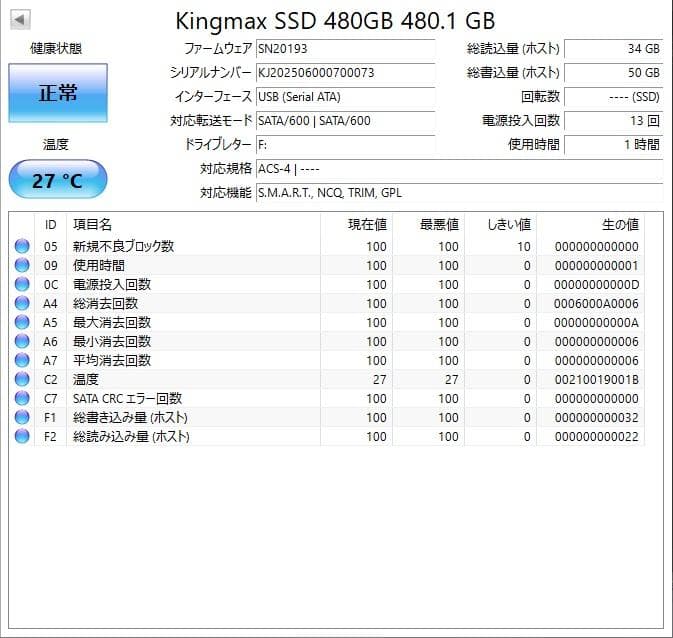Click status icon for 最大消去回数 row
Viewport: 673px width, 638px height.
pos(22,322)
